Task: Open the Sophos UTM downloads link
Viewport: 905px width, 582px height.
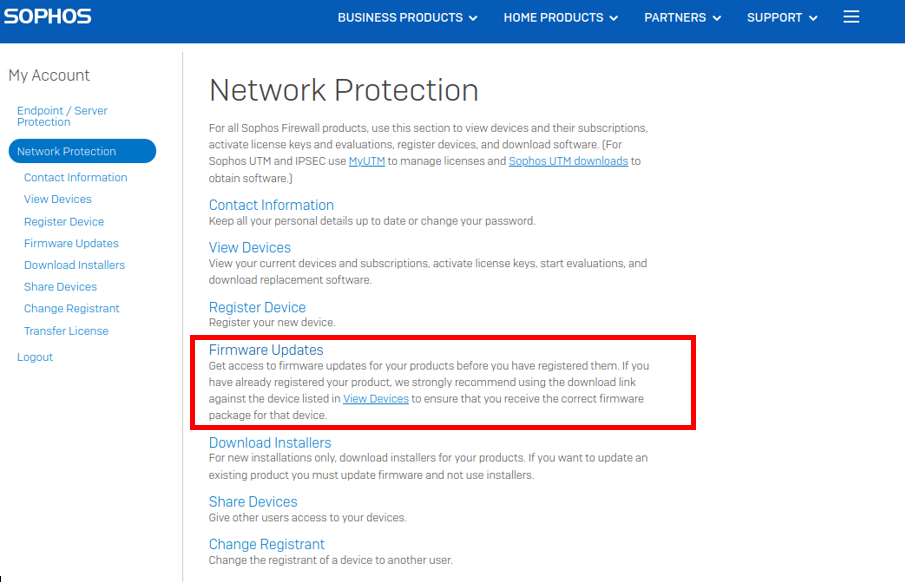Action: pyautogui.click(x=568, y=161)
